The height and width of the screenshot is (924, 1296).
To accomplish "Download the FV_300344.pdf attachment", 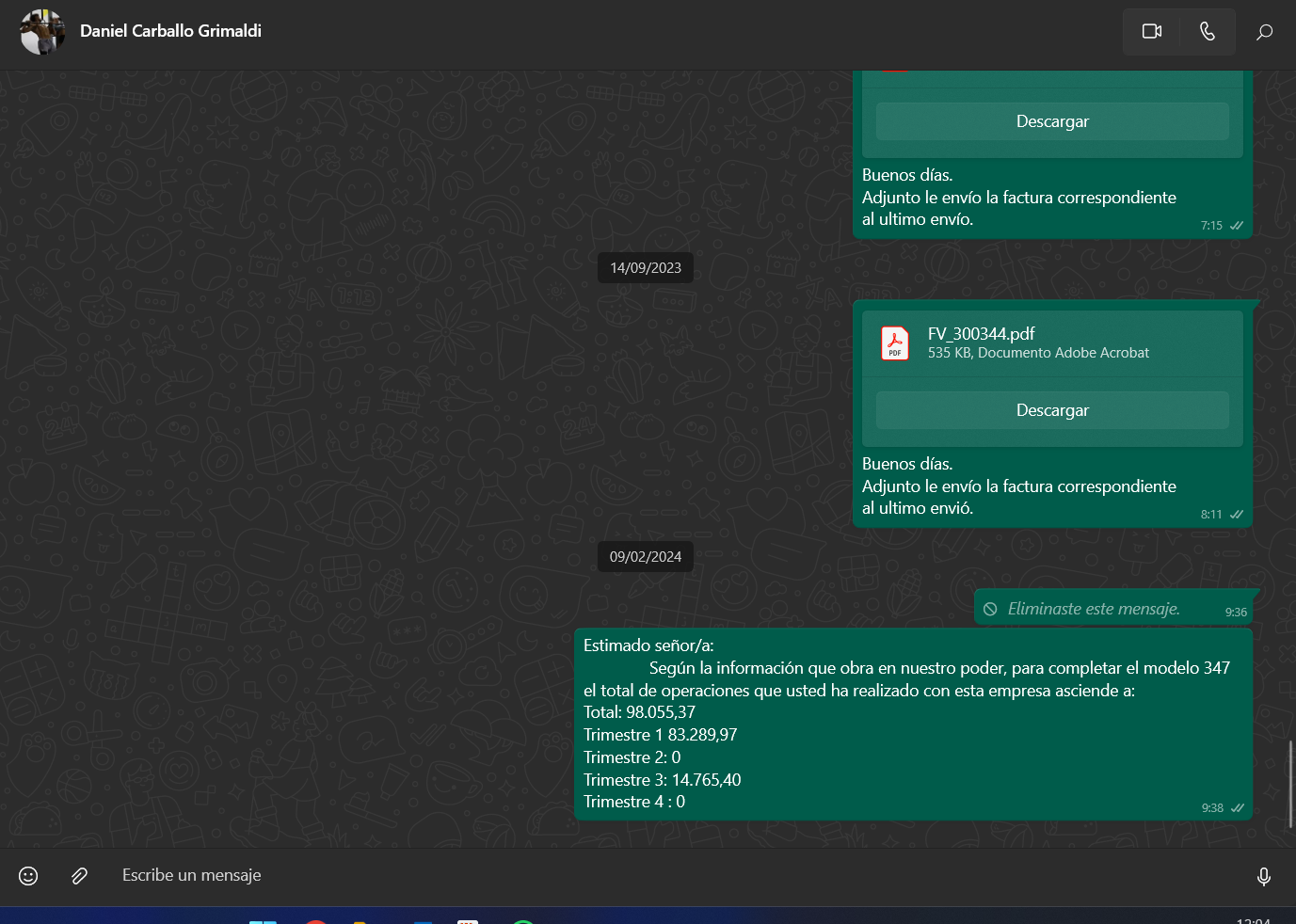I will [1051, 410].
